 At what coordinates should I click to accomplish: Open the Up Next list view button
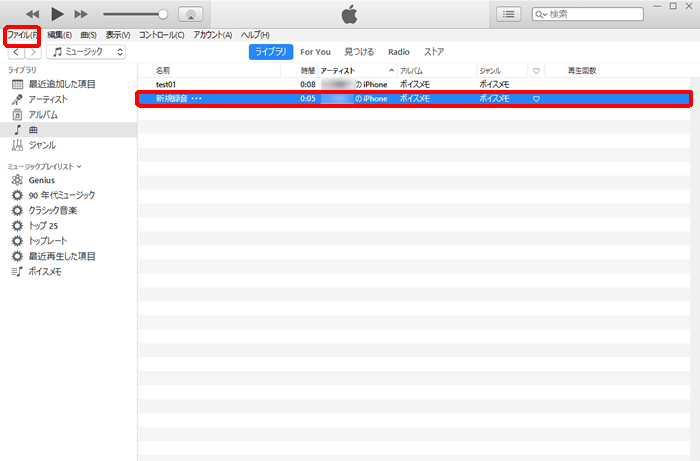[508, 14]
